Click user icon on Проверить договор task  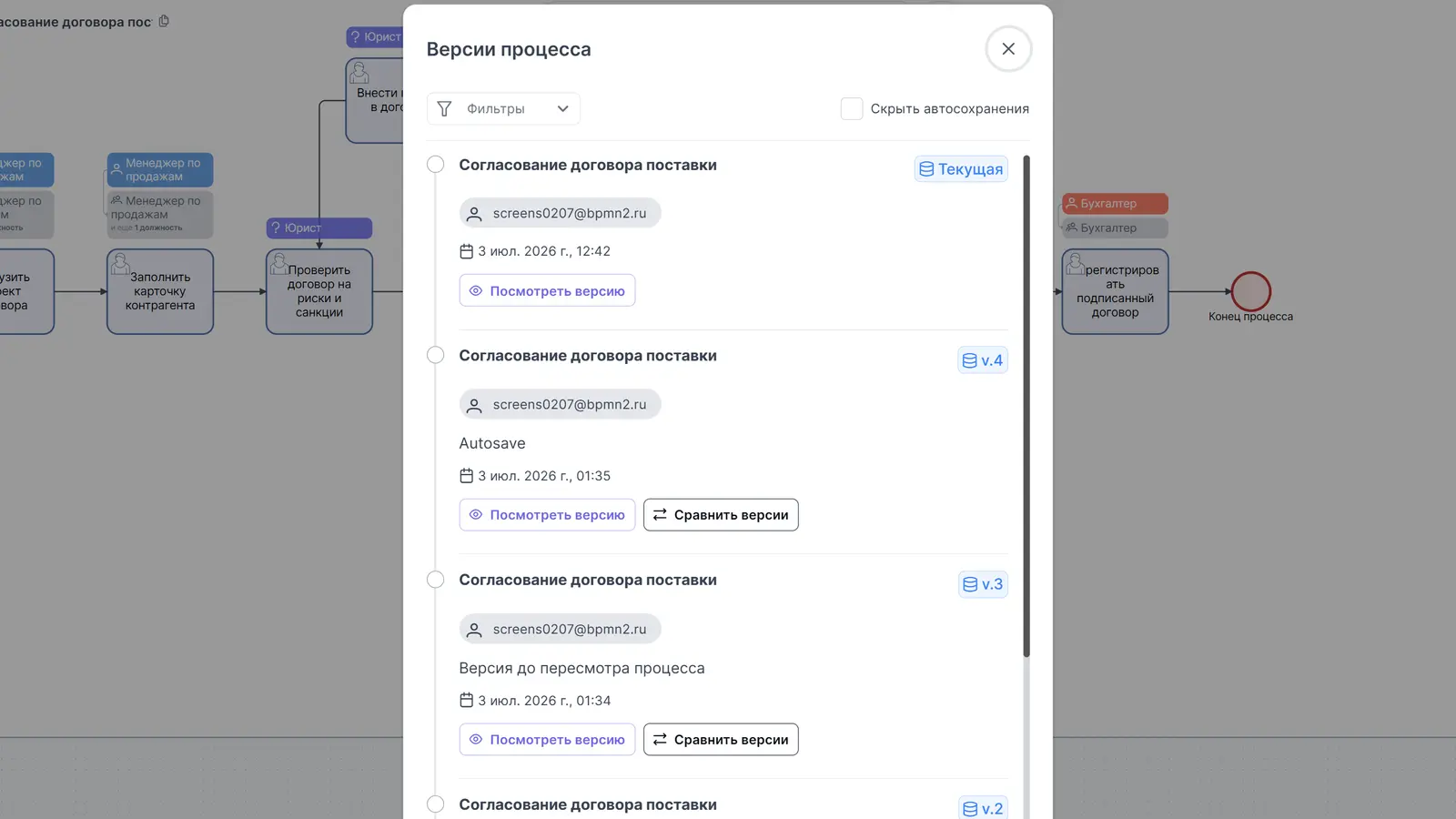tap(279, 264)
